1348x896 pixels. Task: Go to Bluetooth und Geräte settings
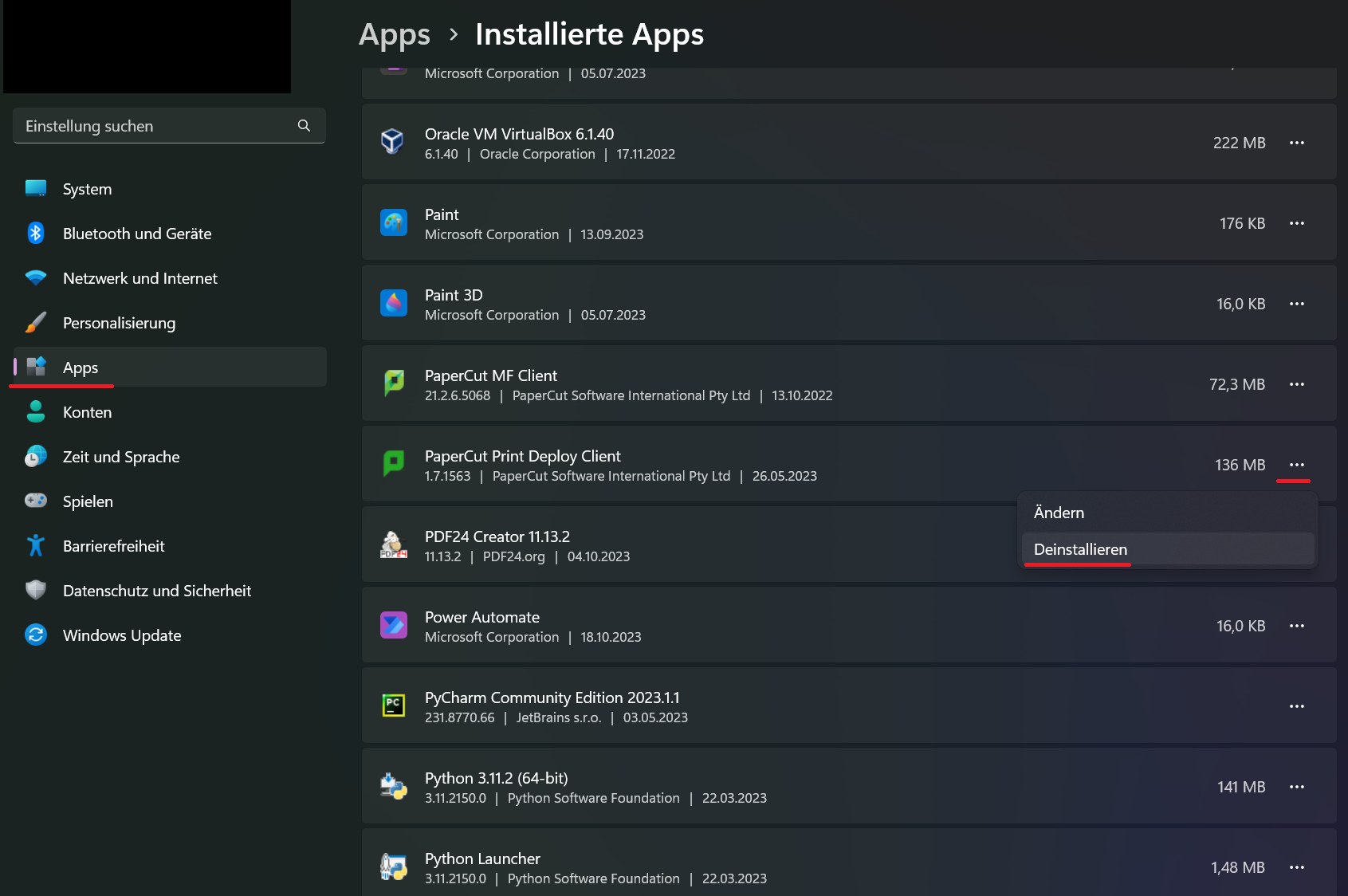(170, 234)
